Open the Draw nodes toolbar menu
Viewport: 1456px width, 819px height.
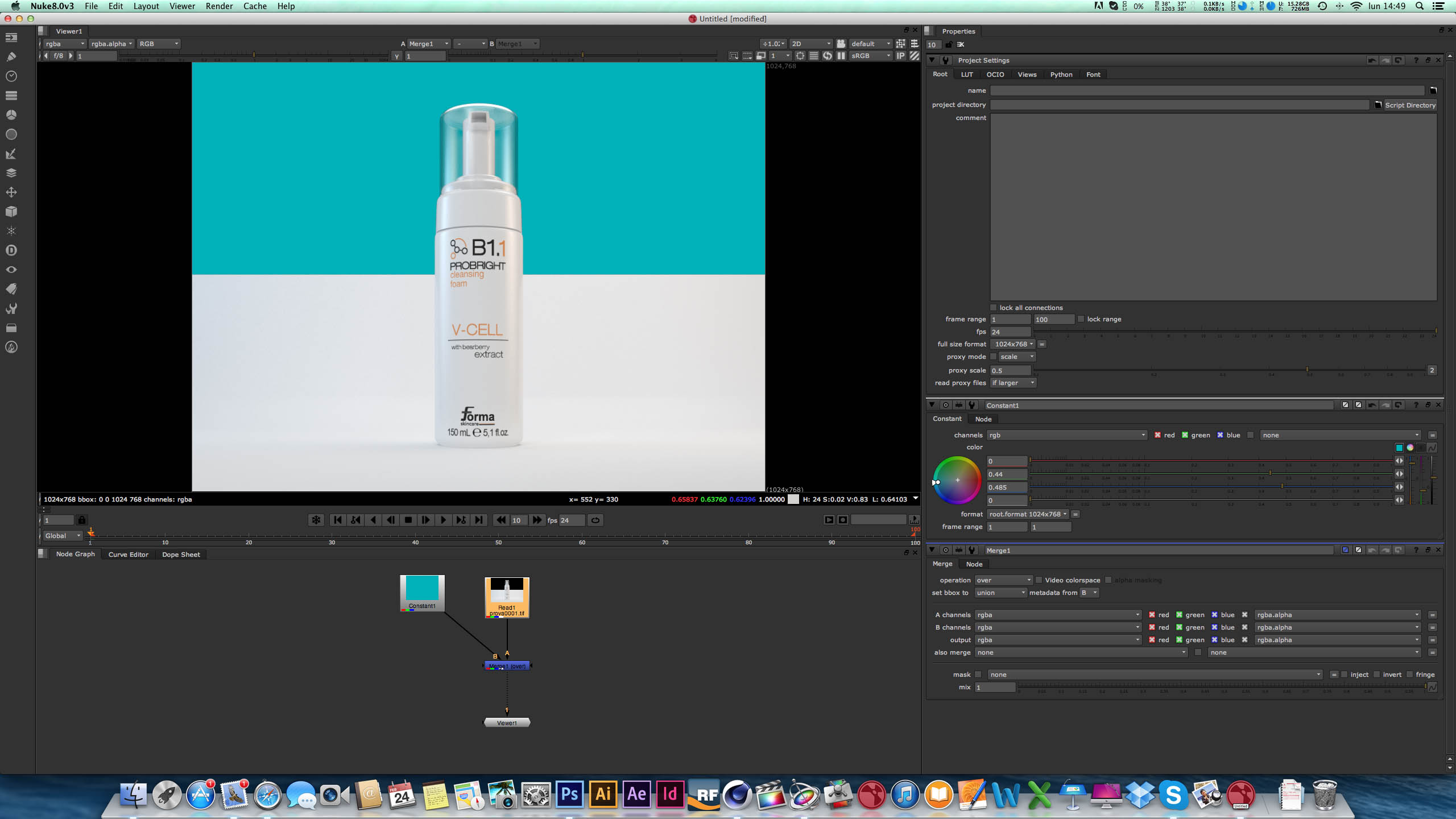(11, 57)
